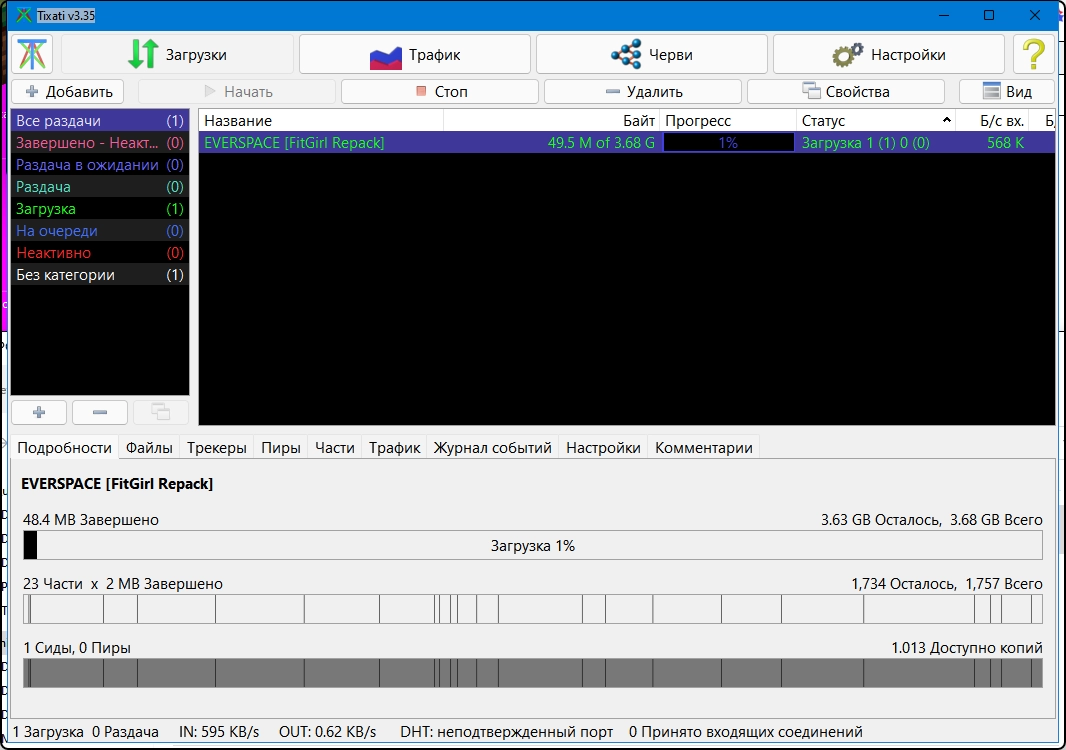This screenshot has width=1066, height=750.
Task: Open Свойства of the selected torrent
Action: tap(845, 92)
